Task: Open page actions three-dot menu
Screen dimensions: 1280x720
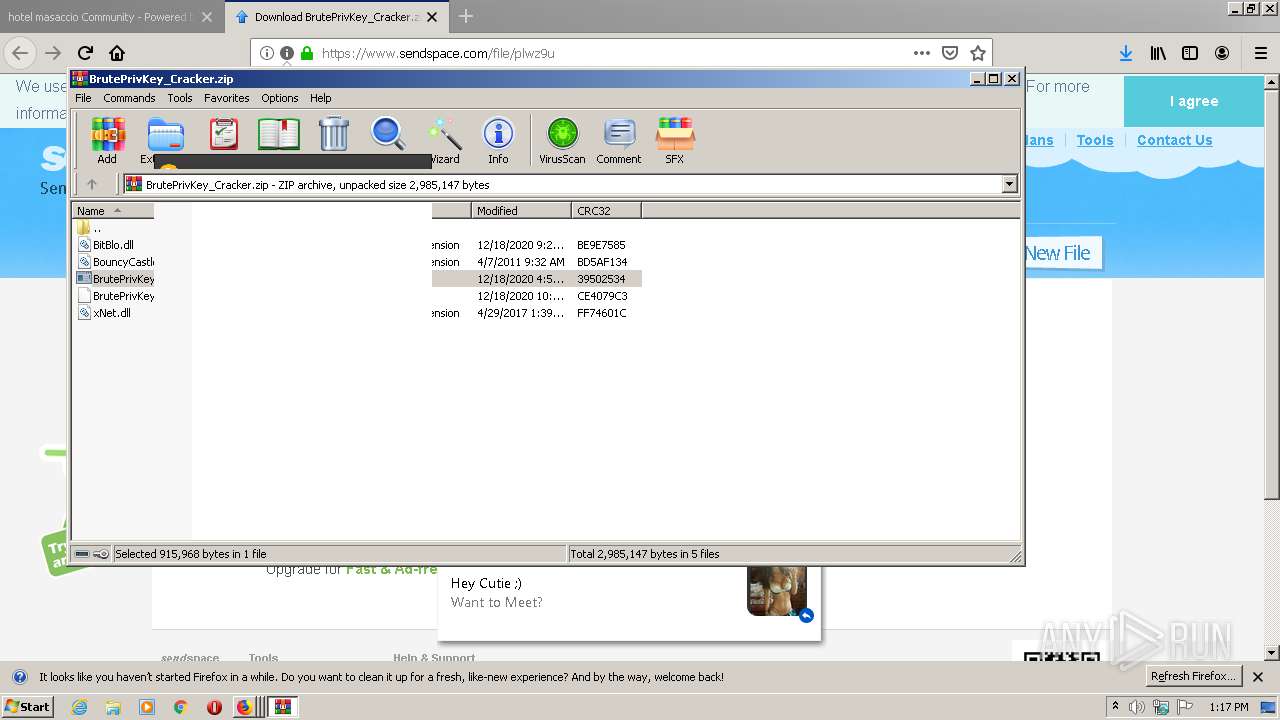Action: 922,53
